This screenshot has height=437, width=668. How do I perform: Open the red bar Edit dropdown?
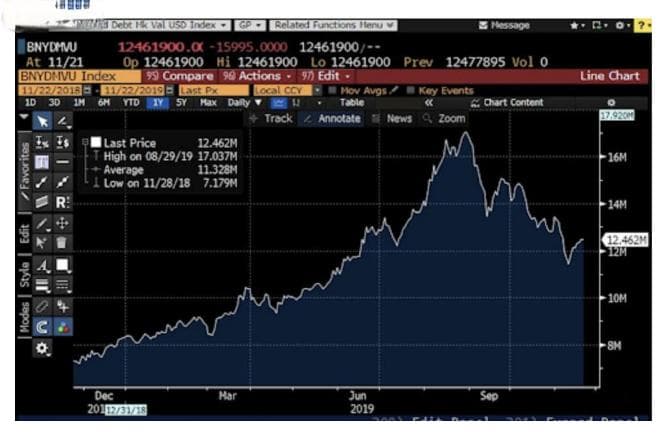pyautogui.click(x=325, y=76)
